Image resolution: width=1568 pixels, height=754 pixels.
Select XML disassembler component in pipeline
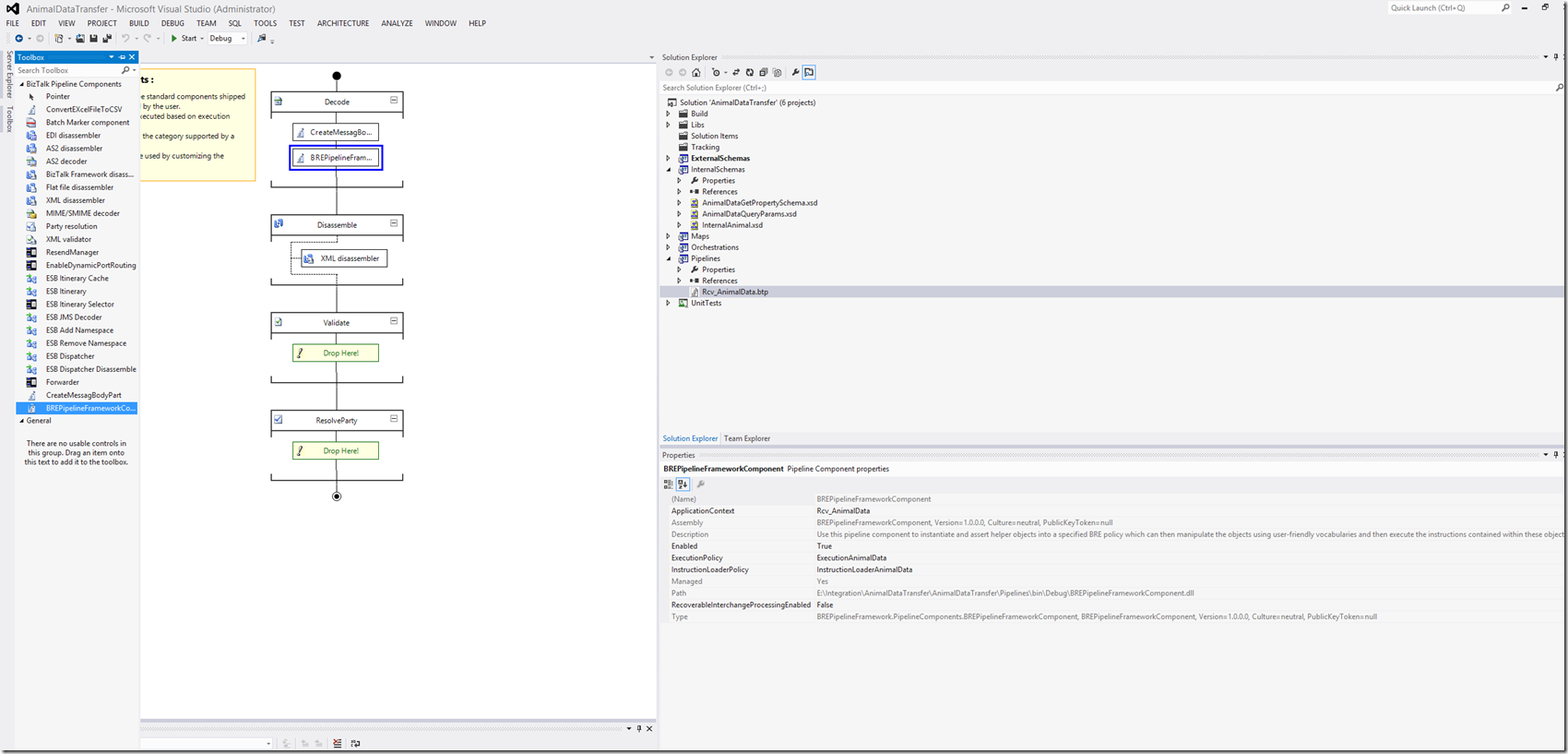(x=344, y=258)
